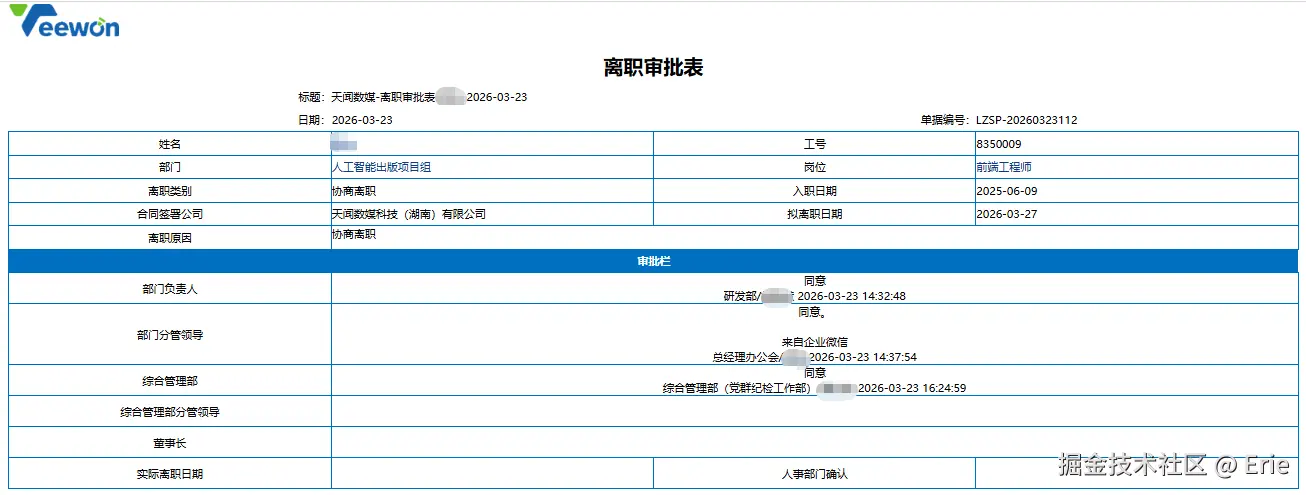
Task: Click the 姓名 label cell
Action: point(170,144)
